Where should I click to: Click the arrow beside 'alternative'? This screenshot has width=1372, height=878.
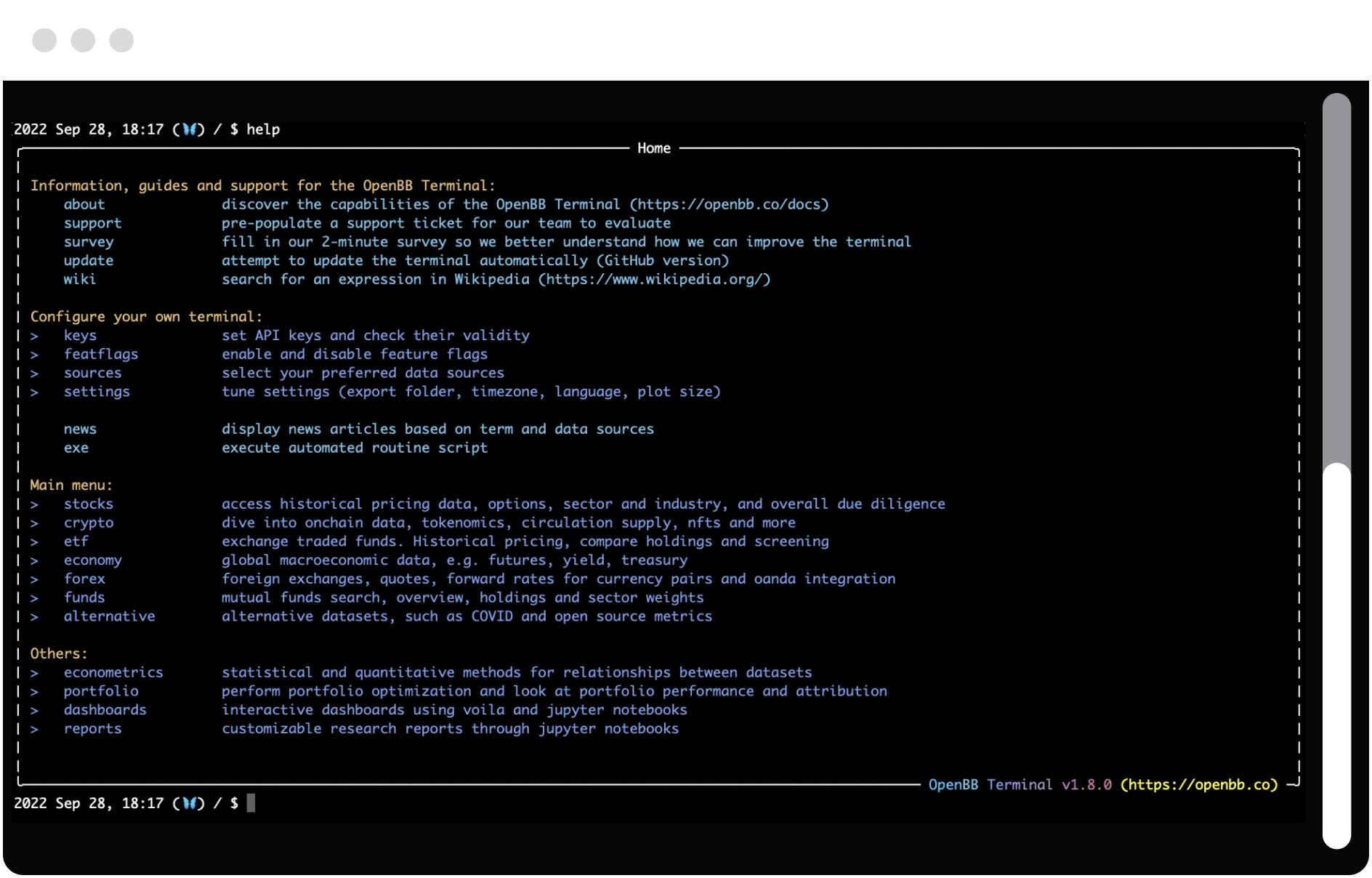[34, 617]
